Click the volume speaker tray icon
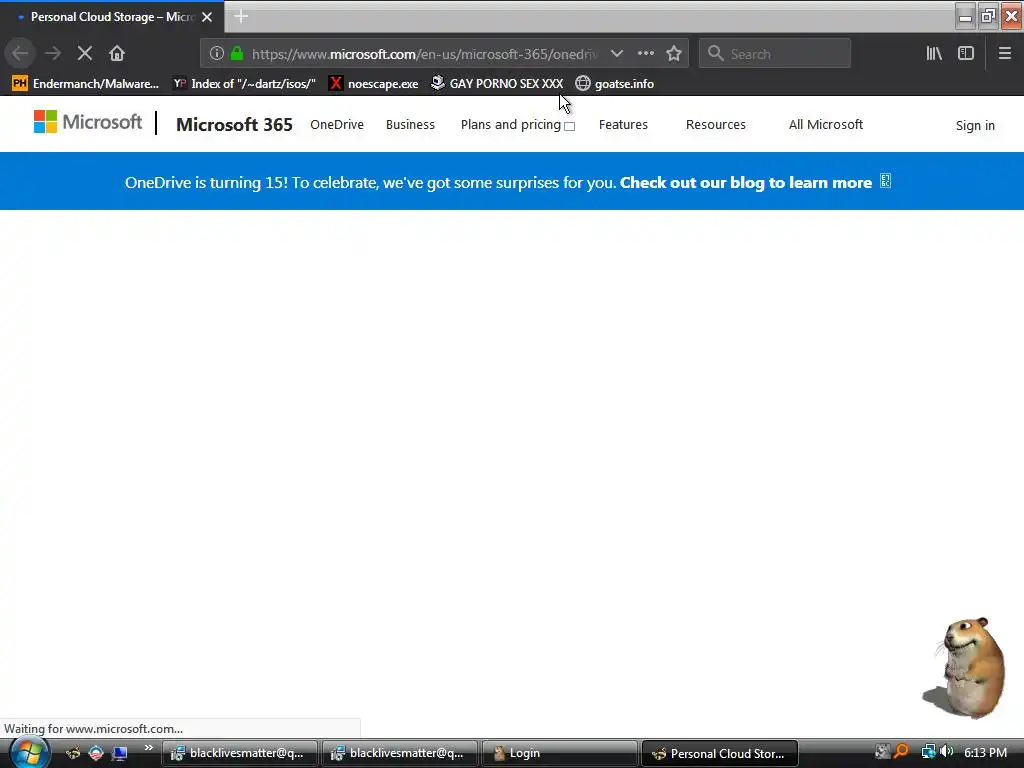The height and width of the screenshot is (768, 1024). click(x=947, y=752)
